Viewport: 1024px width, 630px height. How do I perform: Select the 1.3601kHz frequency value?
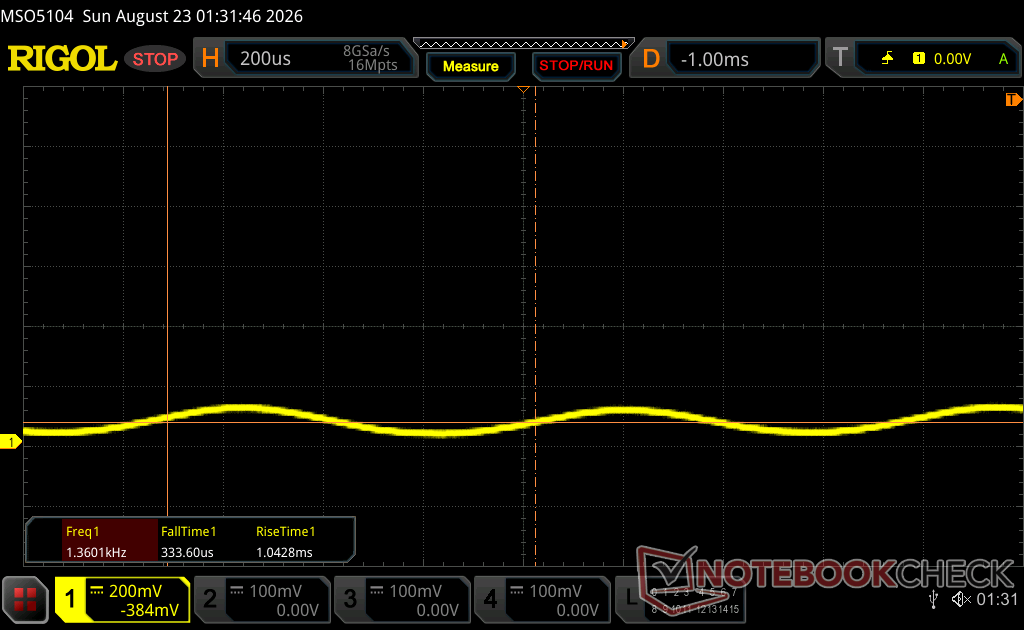tap(96, 552)
